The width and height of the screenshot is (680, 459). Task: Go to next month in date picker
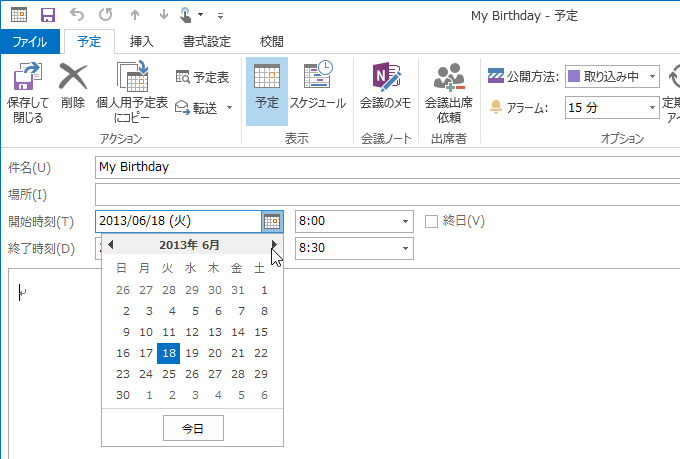click(274, 244)
